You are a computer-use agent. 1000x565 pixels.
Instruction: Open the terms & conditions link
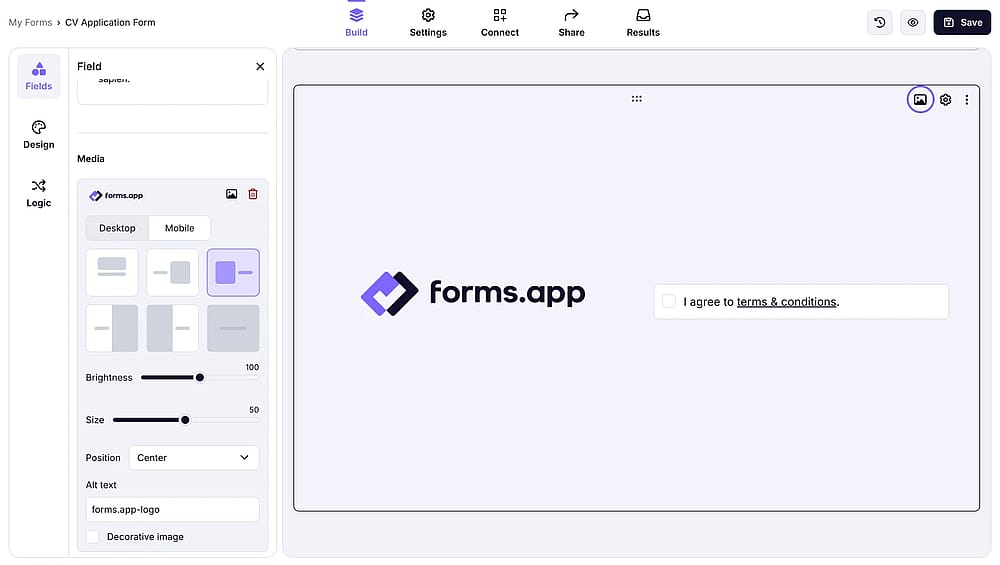point(786,302)
